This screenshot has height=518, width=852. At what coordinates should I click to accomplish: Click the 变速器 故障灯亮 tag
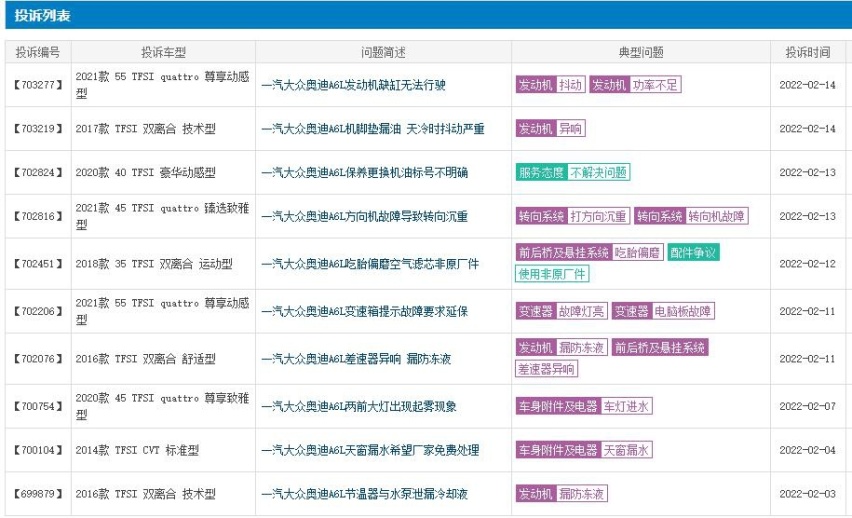(x=561, y=311)
